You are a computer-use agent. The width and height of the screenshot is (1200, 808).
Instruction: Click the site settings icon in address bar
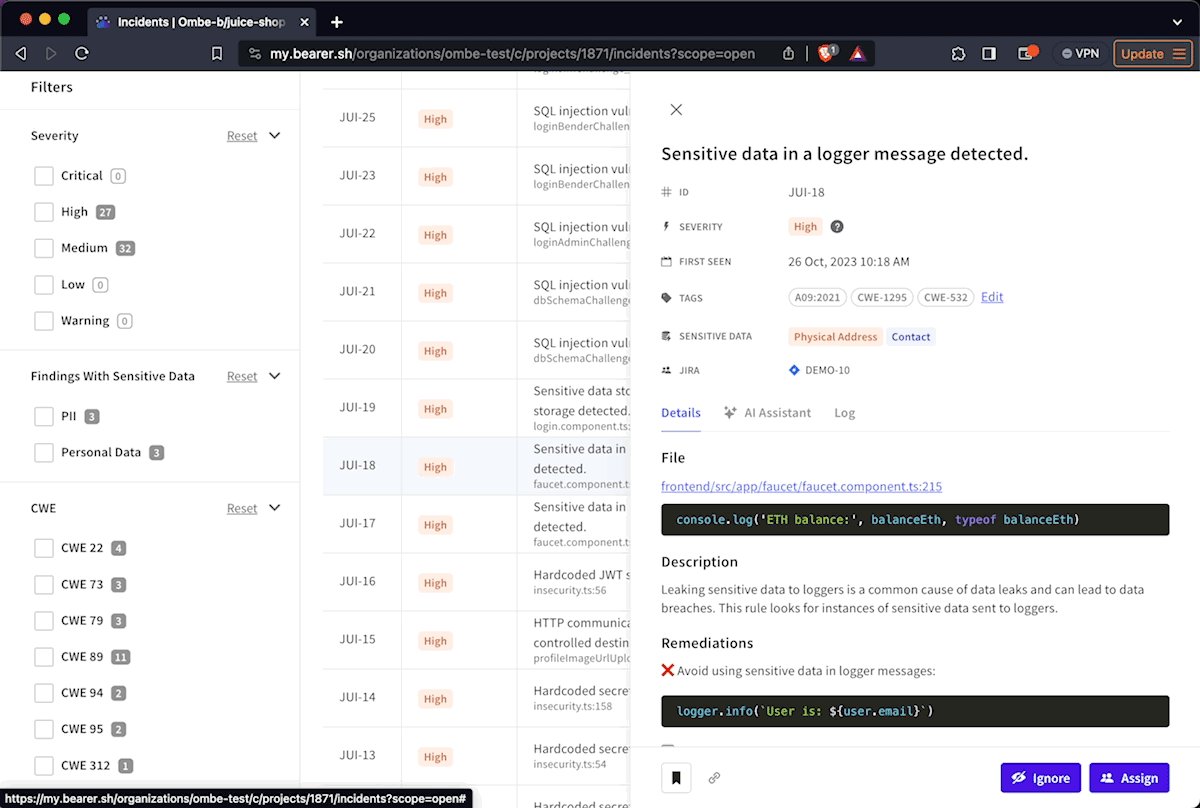click(x=254, y=54)
